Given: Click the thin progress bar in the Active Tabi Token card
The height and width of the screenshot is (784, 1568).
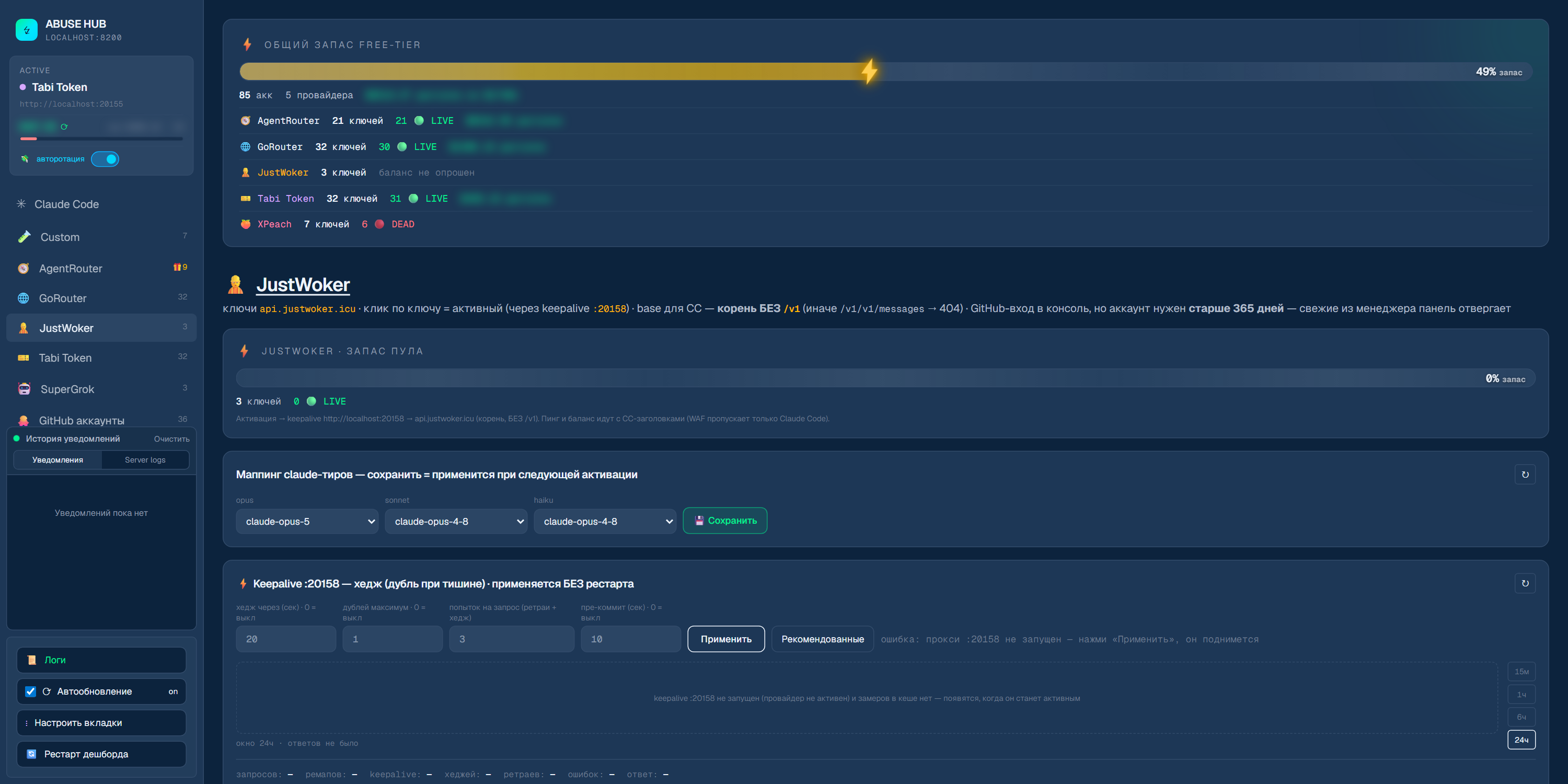Looking at the screenshot, I should tap(101, 139).
